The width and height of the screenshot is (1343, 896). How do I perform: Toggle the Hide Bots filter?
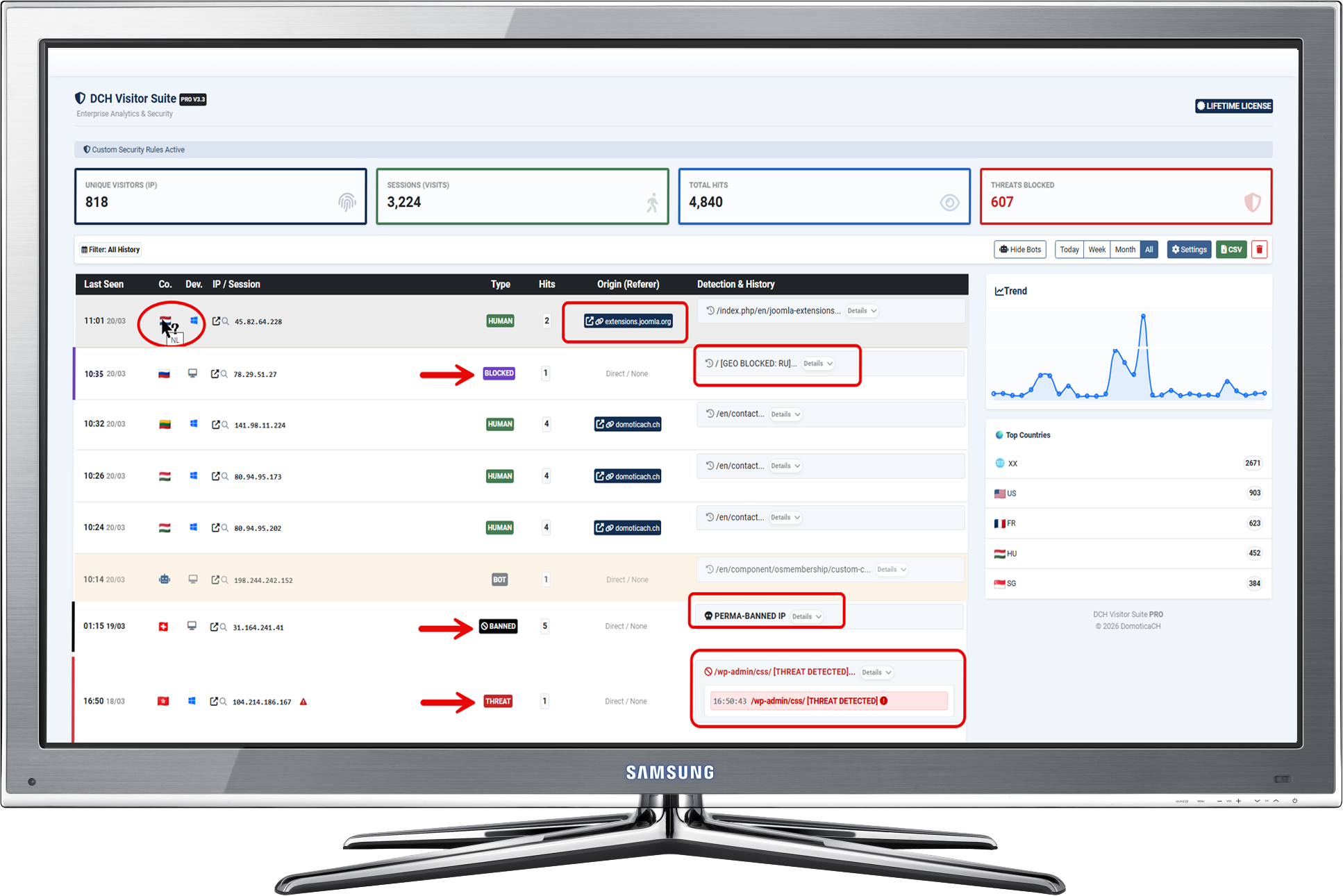tap(1019, 249)
